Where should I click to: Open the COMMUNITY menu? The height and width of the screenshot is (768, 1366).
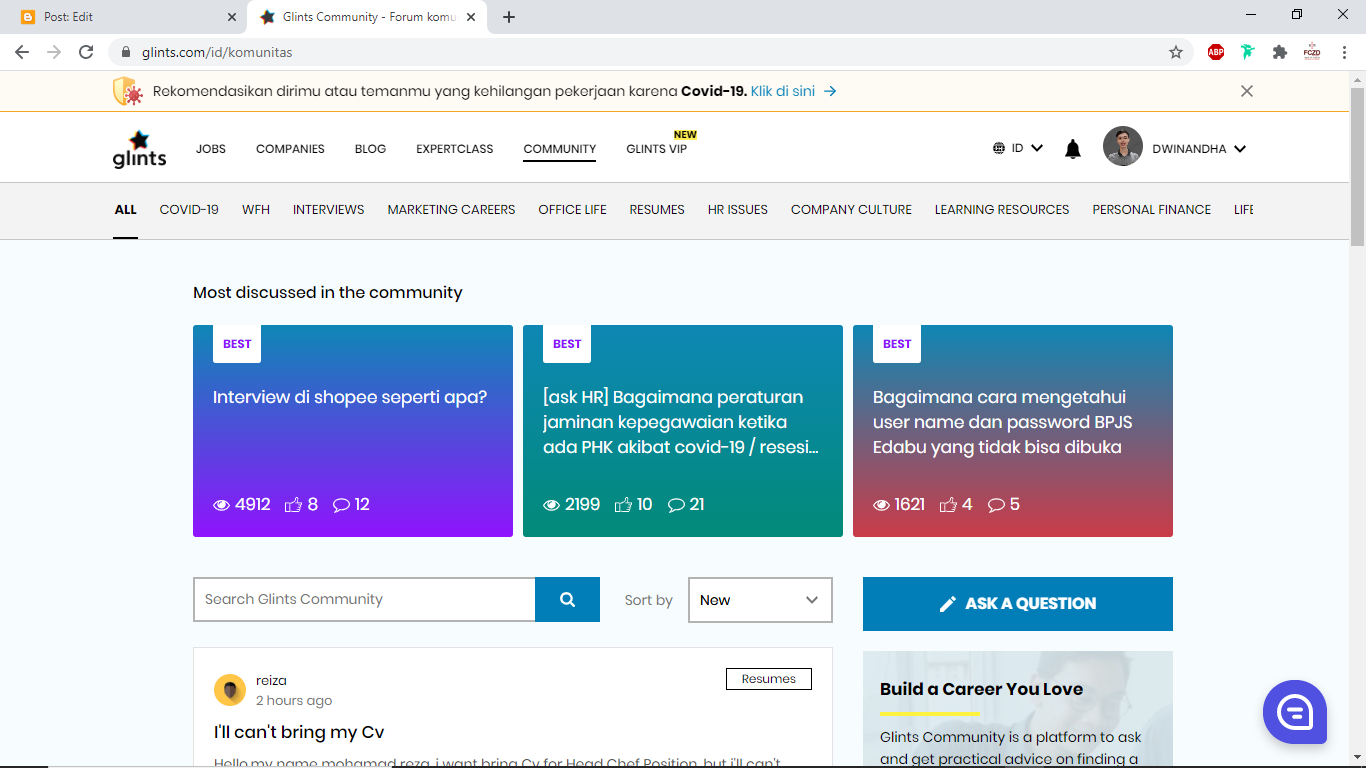pos(560,149)
